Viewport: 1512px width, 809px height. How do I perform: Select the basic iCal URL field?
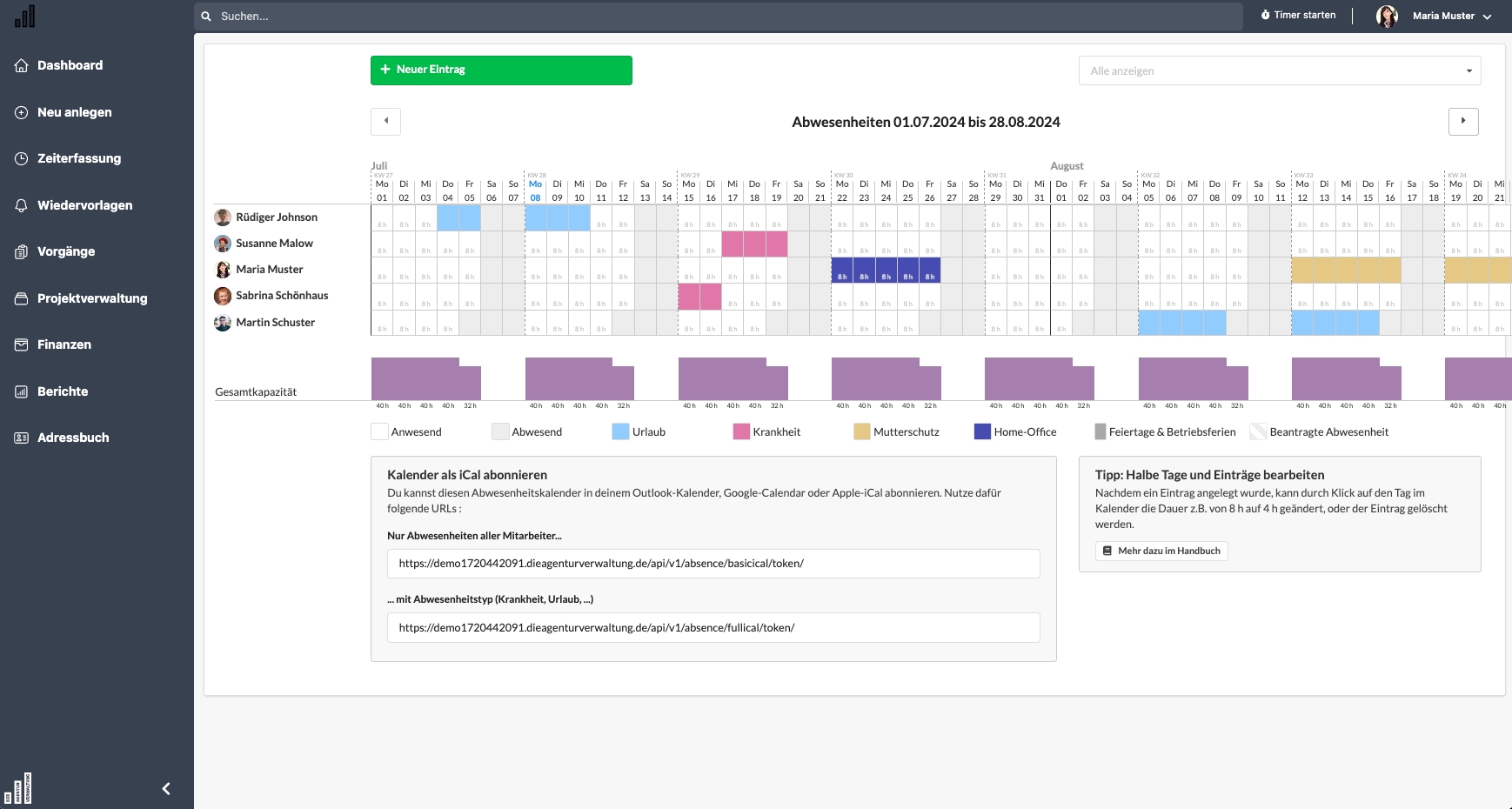[713, 564]
